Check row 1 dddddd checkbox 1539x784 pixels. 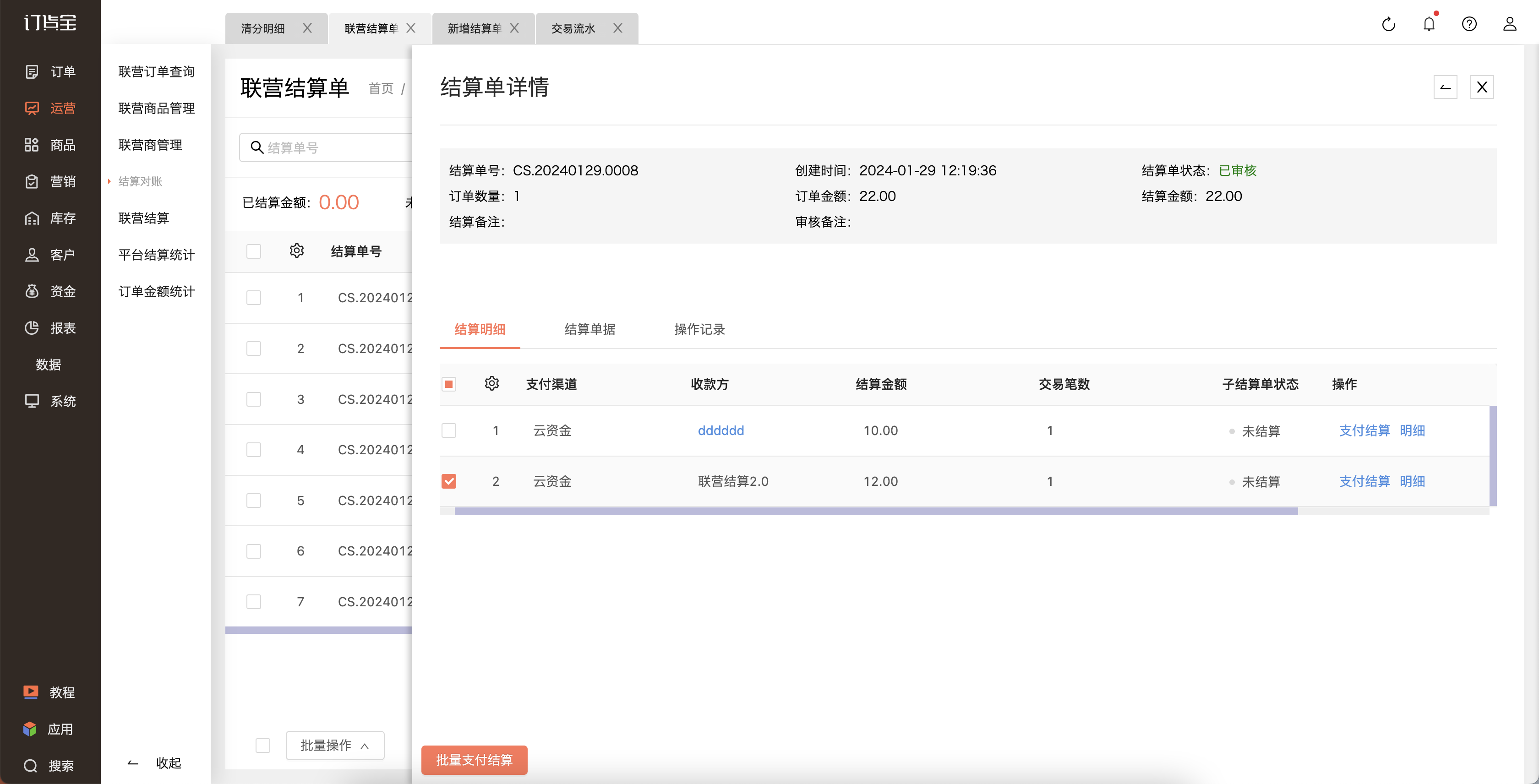pos(449,430)
